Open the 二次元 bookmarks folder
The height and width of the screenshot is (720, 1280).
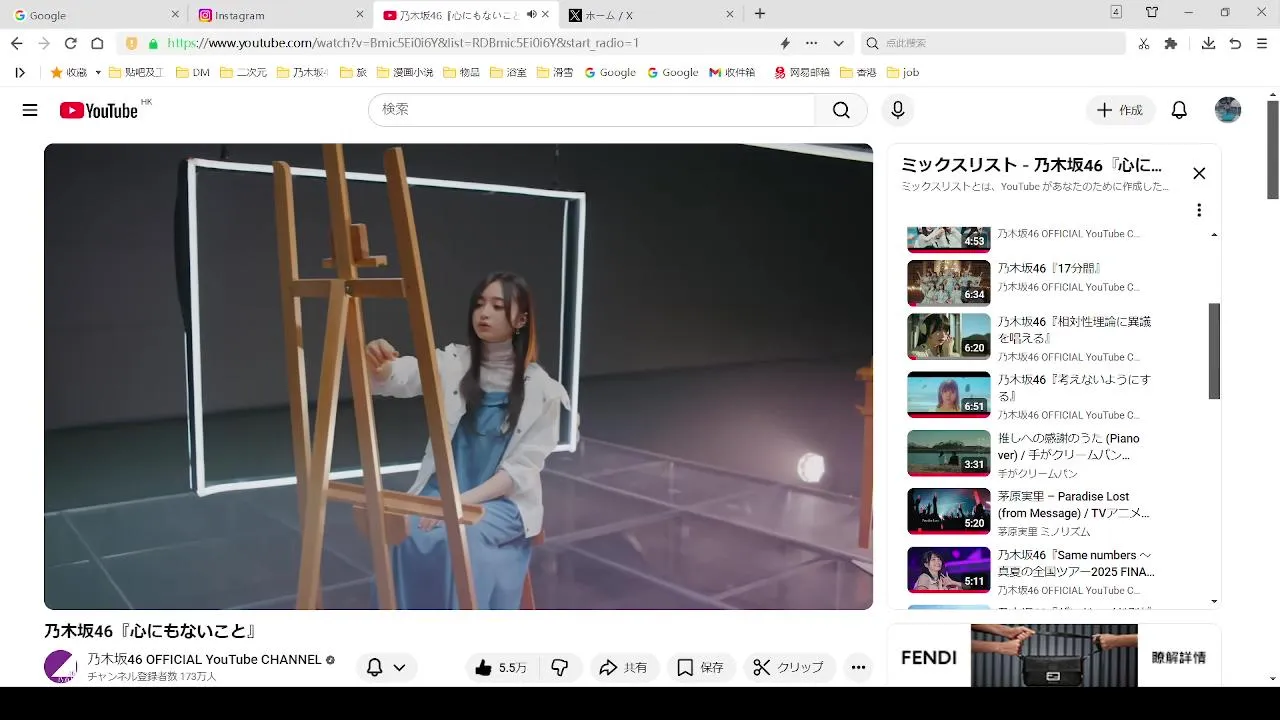point(243,72)
